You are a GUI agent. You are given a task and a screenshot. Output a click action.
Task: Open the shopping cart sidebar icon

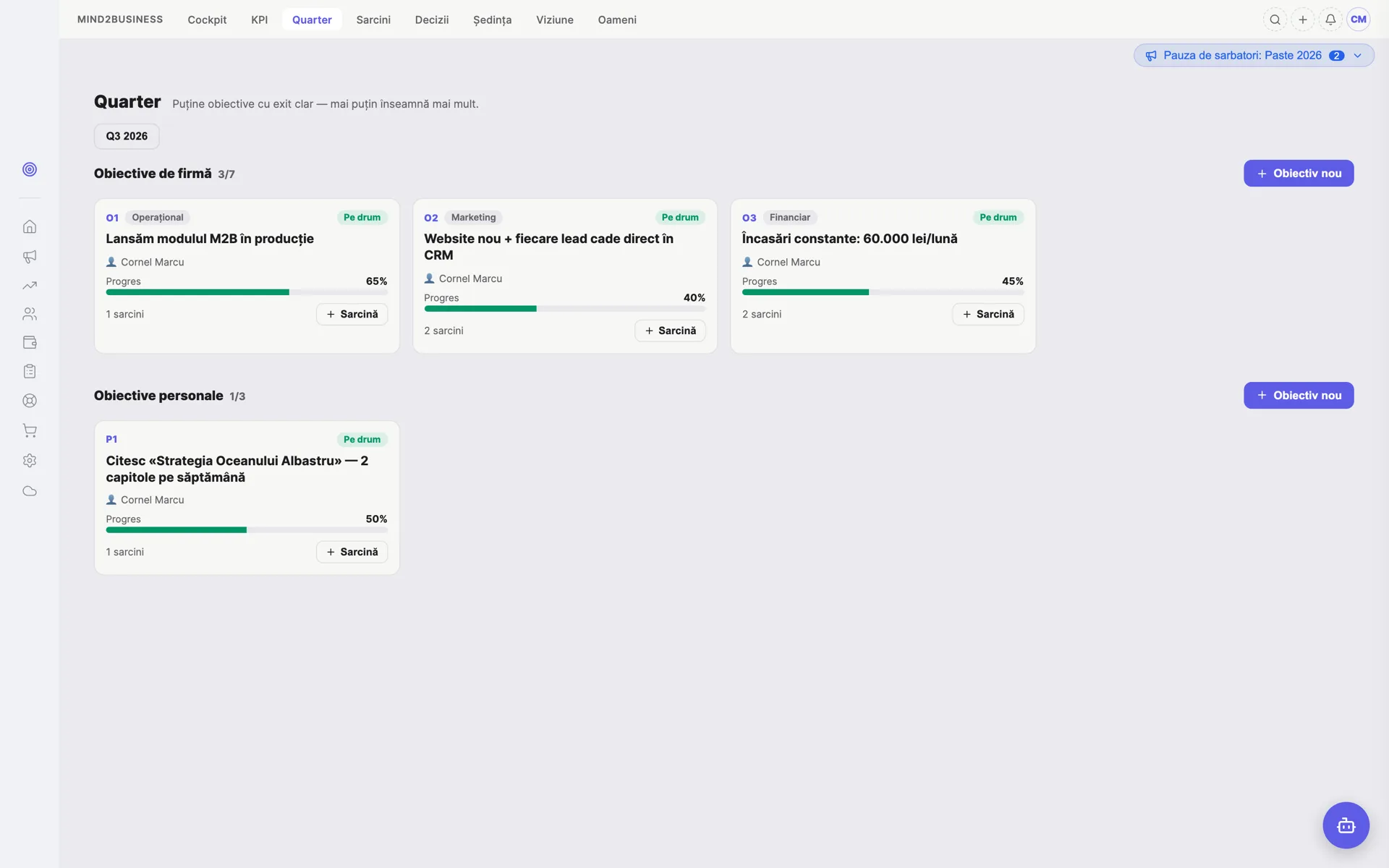(x=30, y=431)
